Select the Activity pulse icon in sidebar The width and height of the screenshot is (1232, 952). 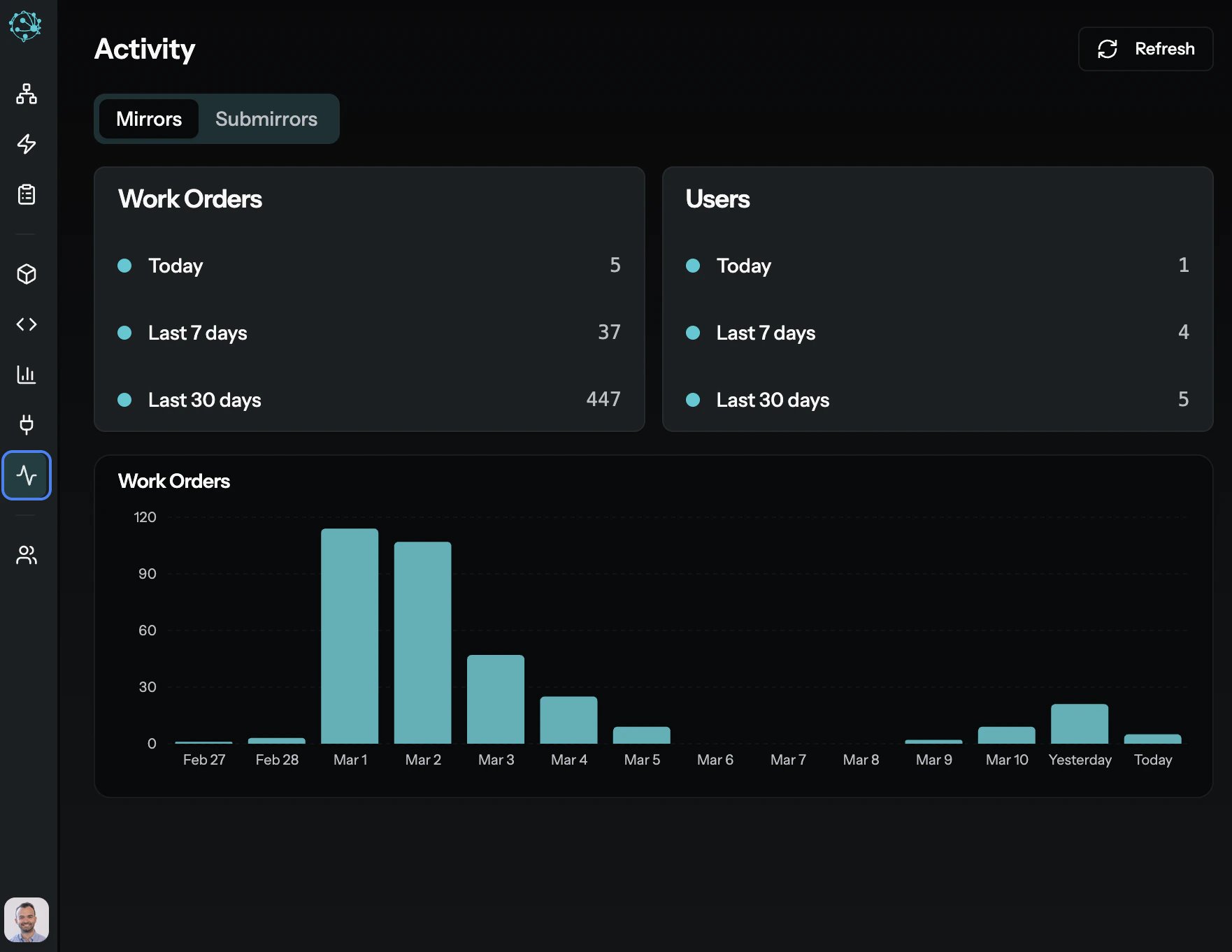[x=27, y=475]
